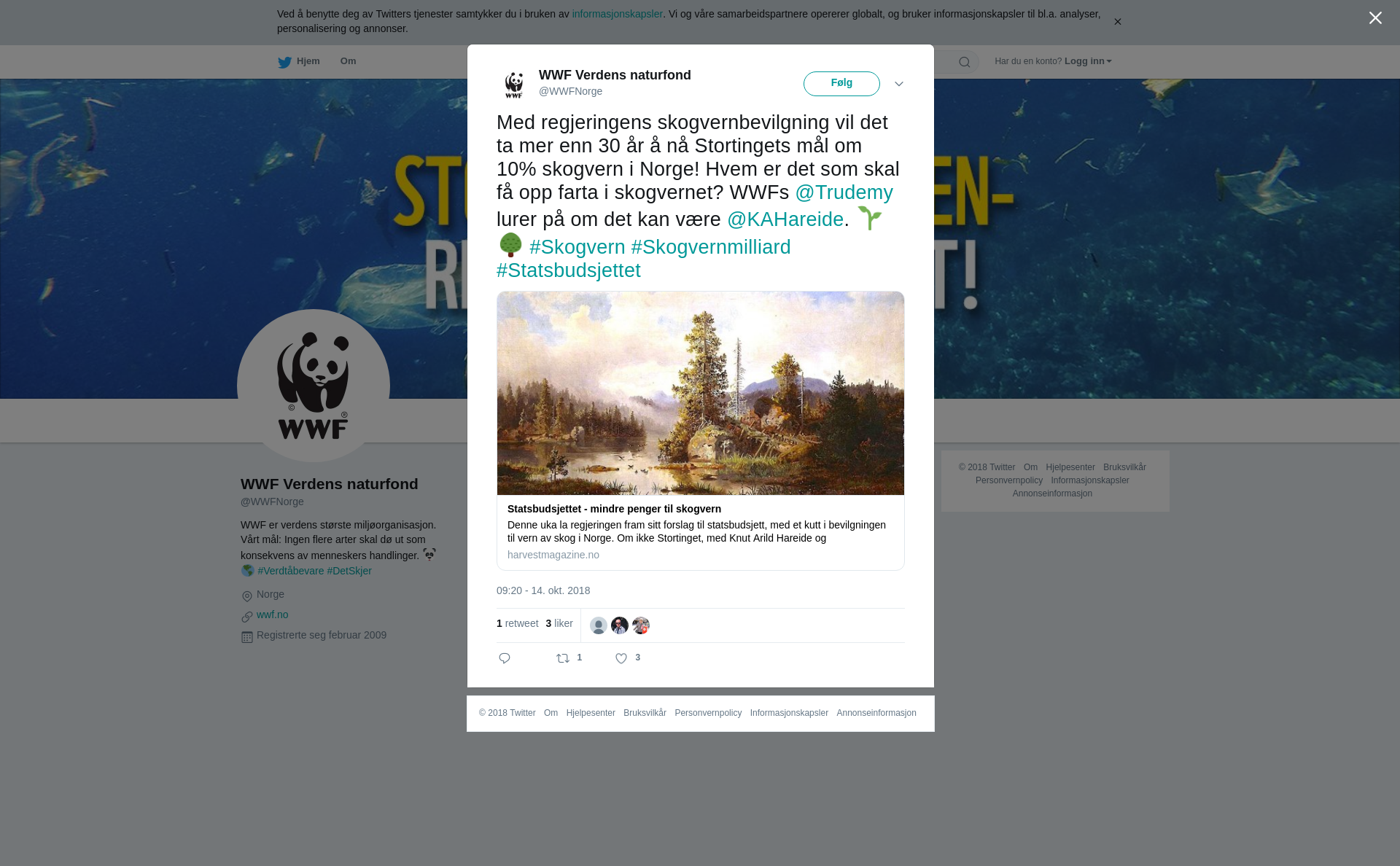
Task: Open the #Skogvernmilliard hashtag
Action: pyautogui.click(x=711, y=247)
